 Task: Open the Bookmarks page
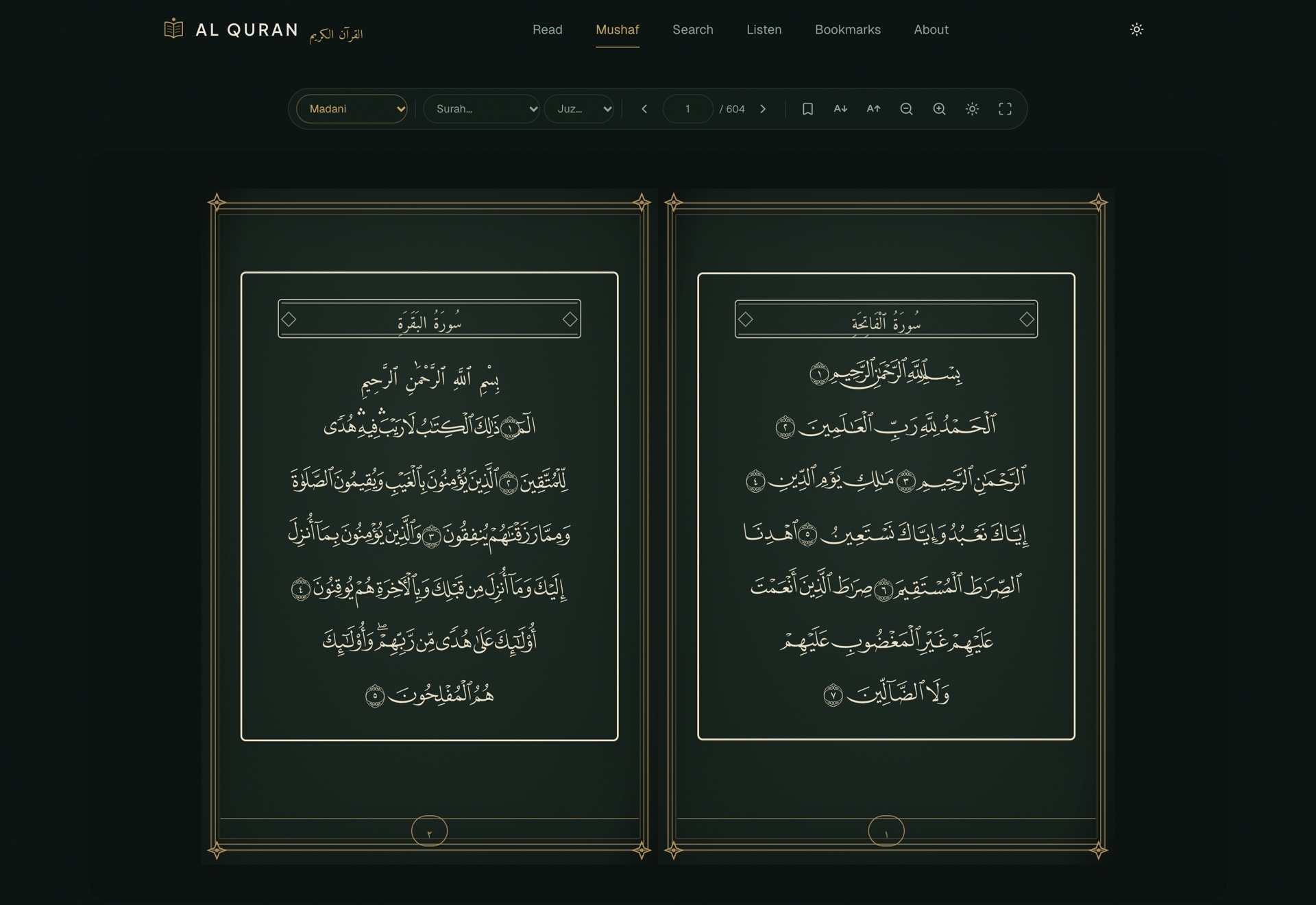[x=847, y=29]
